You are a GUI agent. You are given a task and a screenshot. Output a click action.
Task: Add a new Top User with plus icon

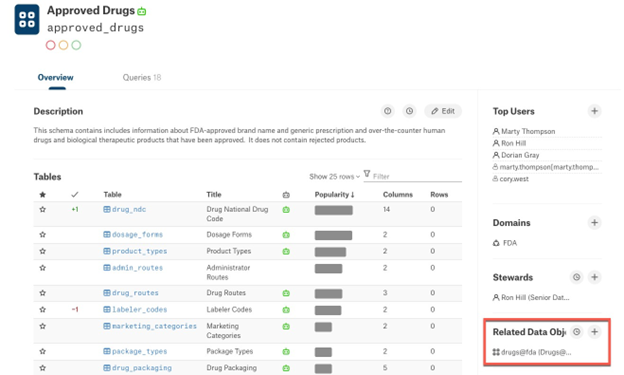pos(594,111)
